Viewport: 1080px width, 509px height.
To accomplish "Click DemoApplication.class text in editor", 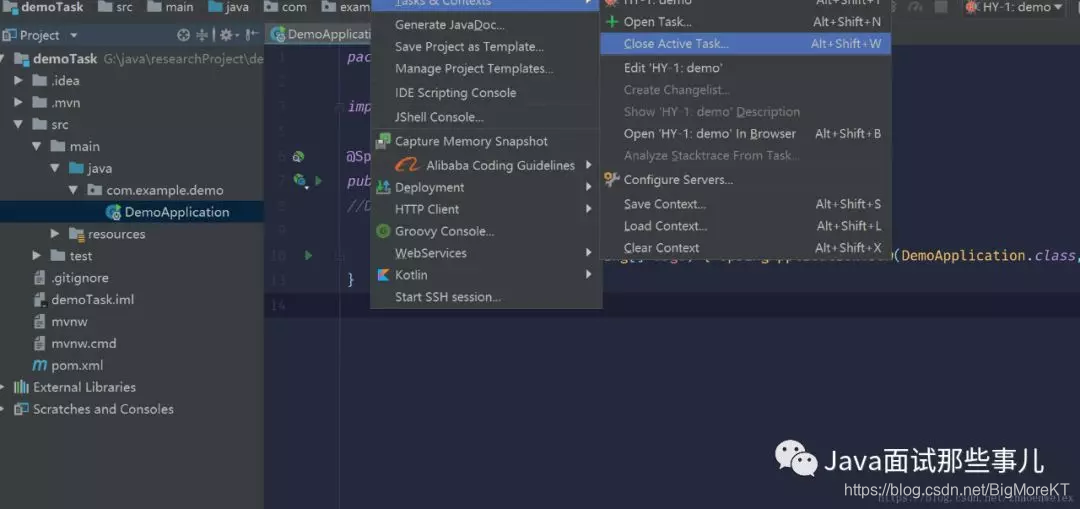I will tap(986, 256).
